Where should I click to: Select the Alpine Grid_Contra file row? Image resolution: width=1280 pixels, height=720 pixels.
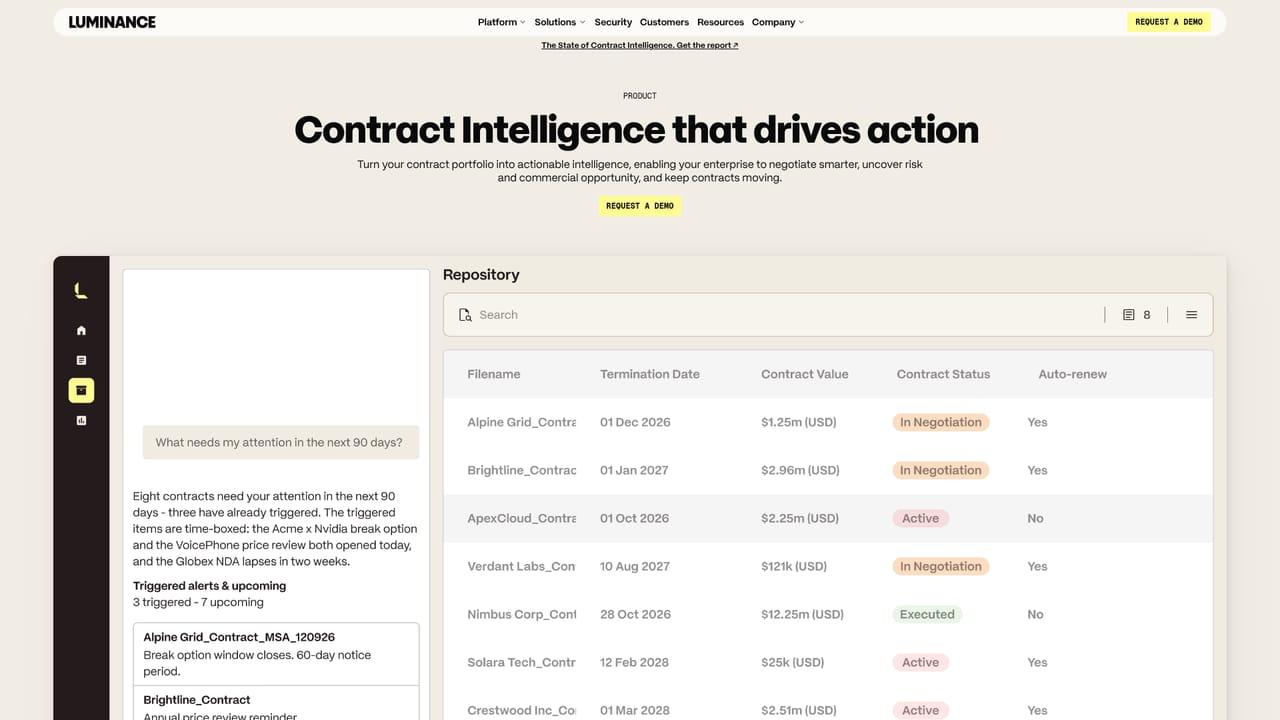(x=828, y=422)
